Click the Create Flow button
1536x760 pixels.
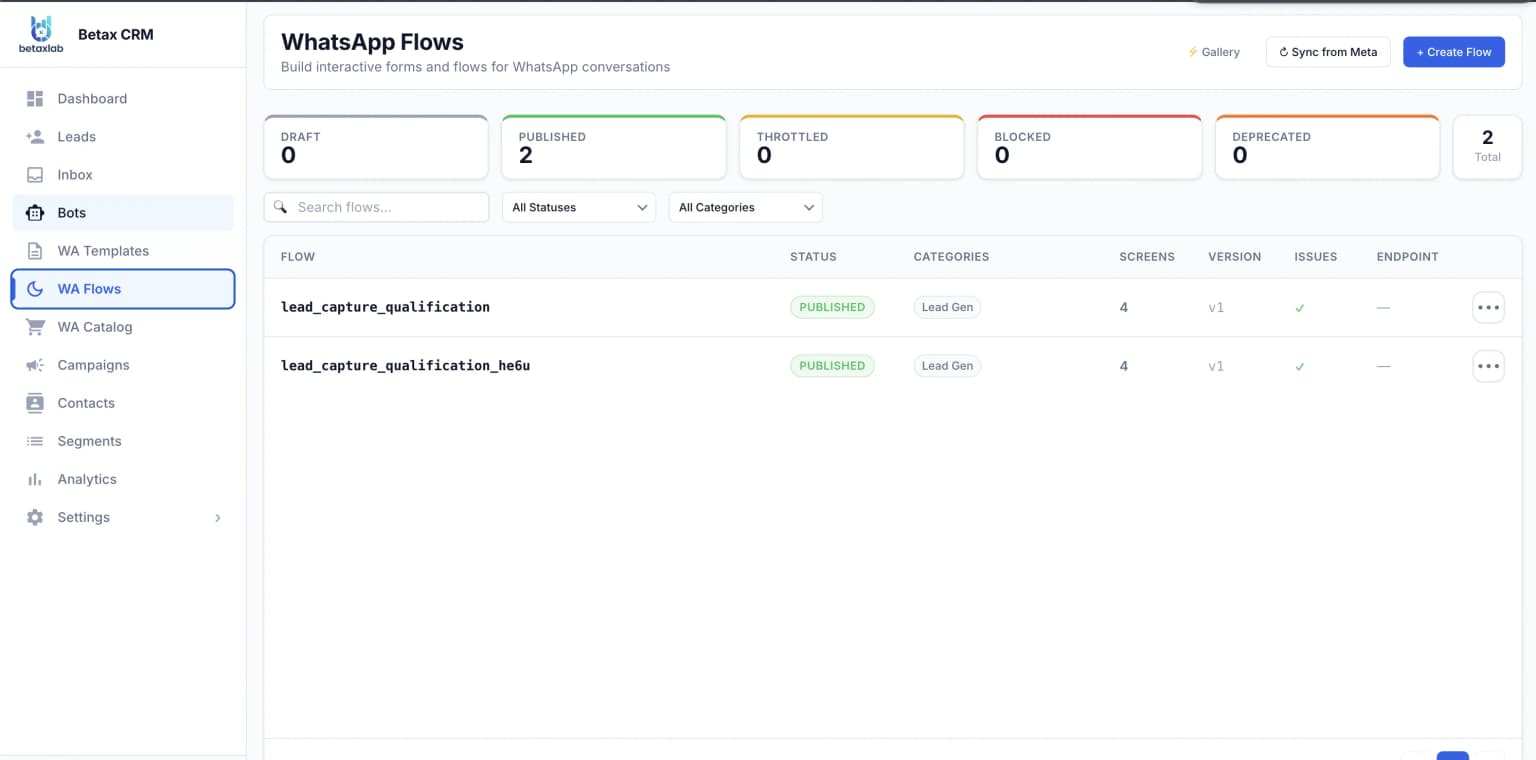click(x=1454, y=52)
